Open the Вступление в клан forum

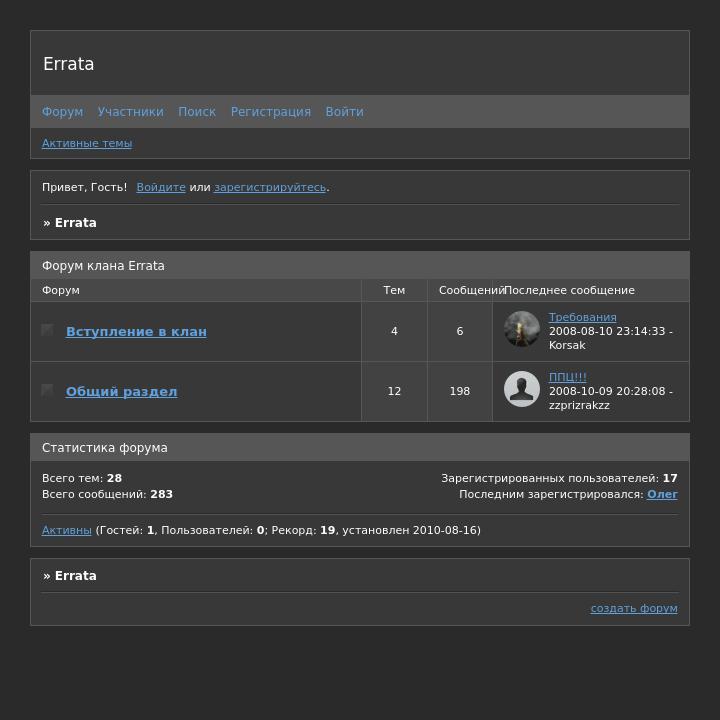136,332
